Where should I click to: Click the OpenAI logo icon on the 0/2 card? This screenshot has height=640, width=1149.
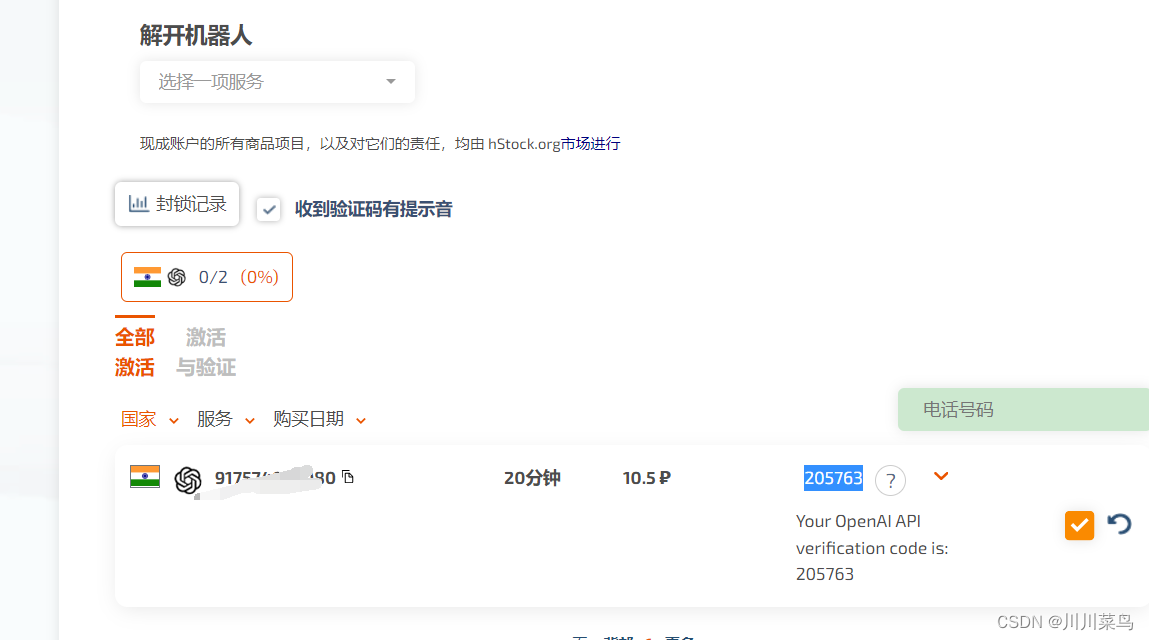(x=177, y=277)
